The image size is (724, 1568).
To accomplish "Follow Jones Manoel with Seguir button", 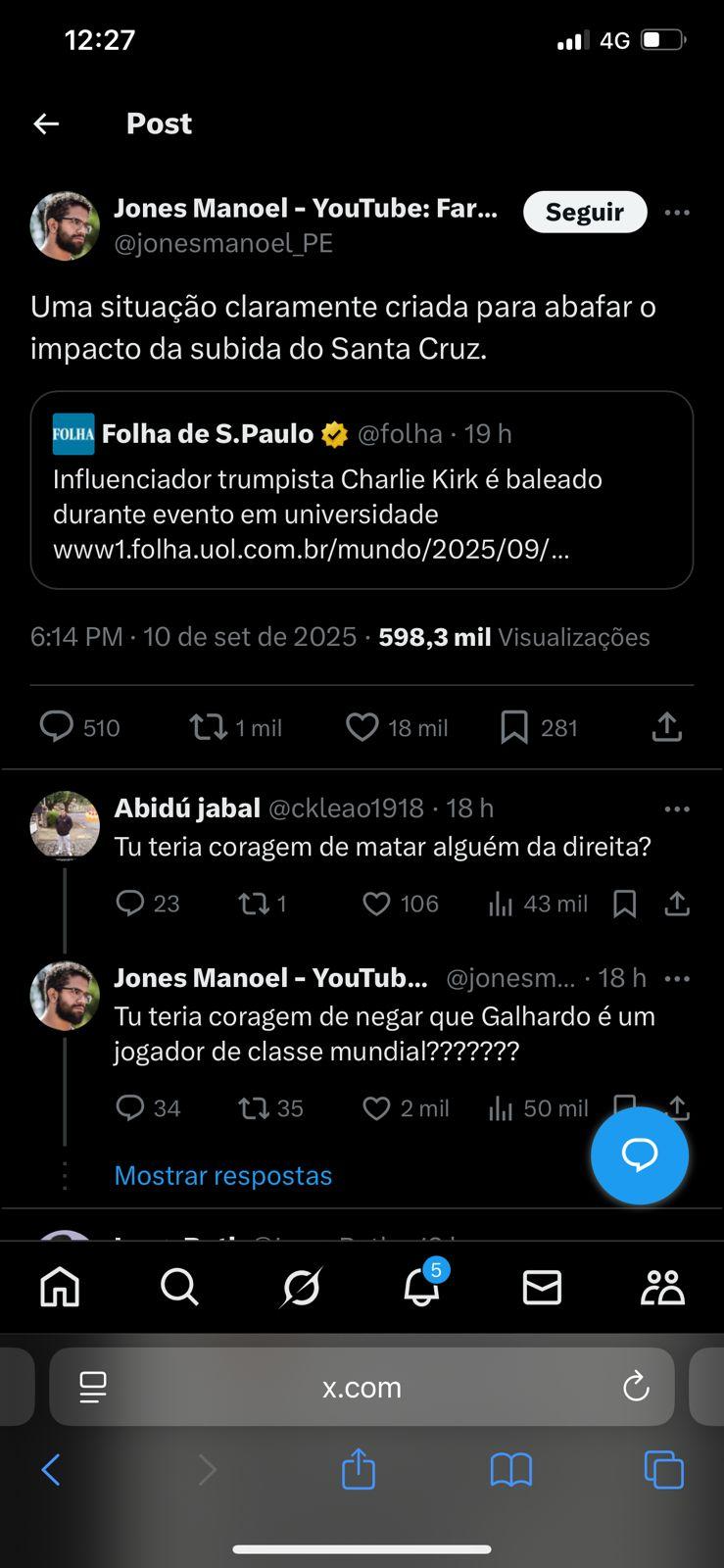I will click(x=585, y=213).
